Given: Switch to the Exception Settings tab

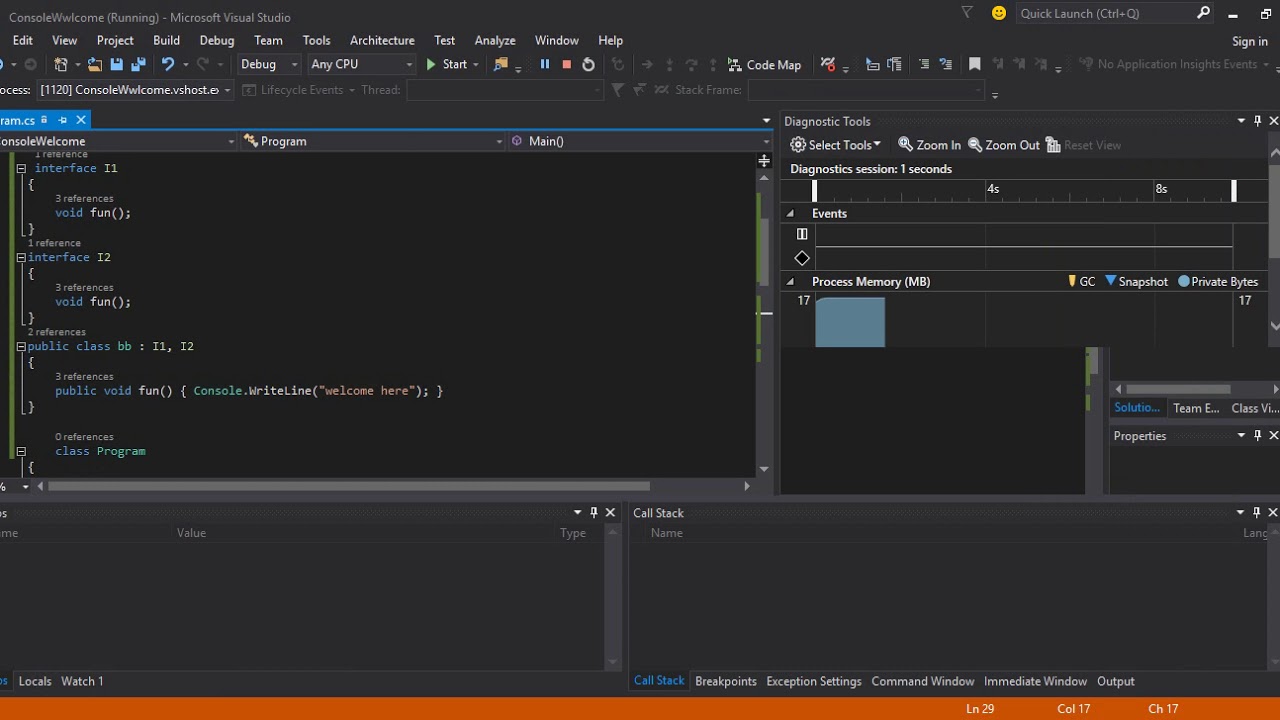Looking at the screenshot, I should point(814,681).
